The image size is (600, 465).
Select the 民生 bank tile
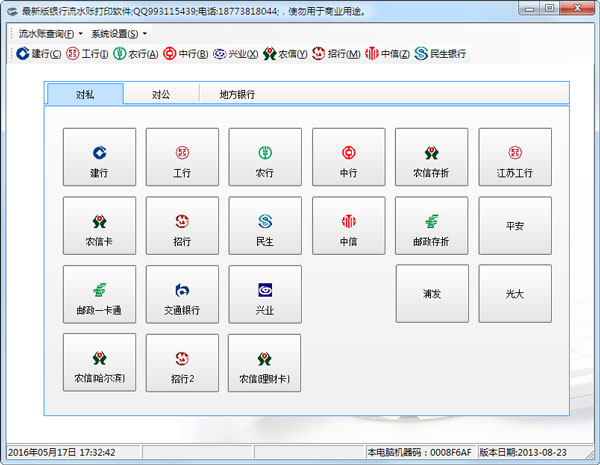coord(265,225)
